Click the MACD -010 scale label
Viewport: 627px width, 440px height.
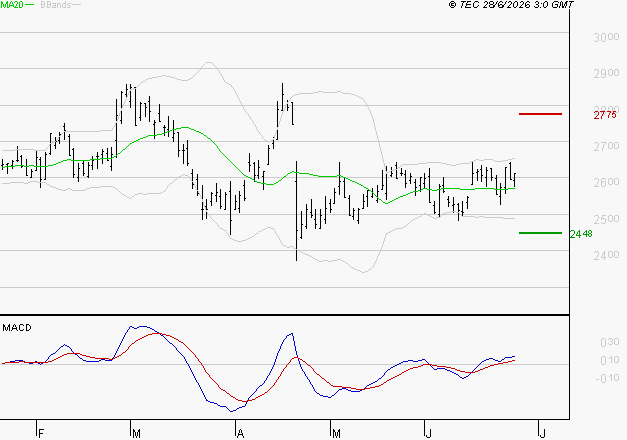click(x=607, y=378)
